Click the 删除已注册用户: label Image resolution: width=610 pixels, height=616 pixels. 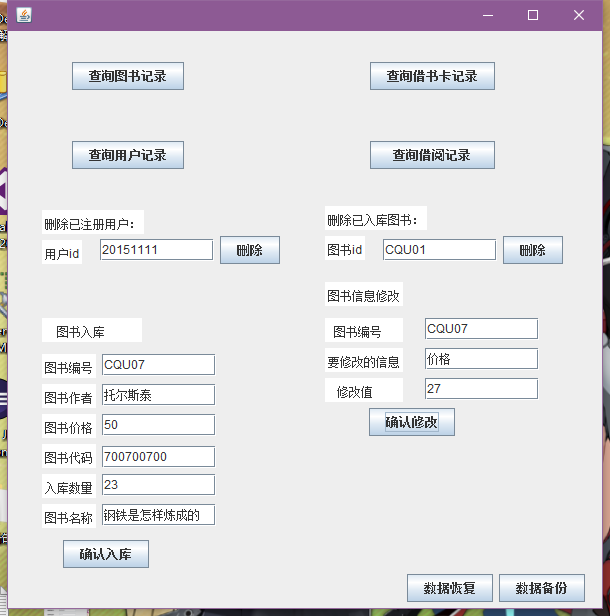(93, 222)
